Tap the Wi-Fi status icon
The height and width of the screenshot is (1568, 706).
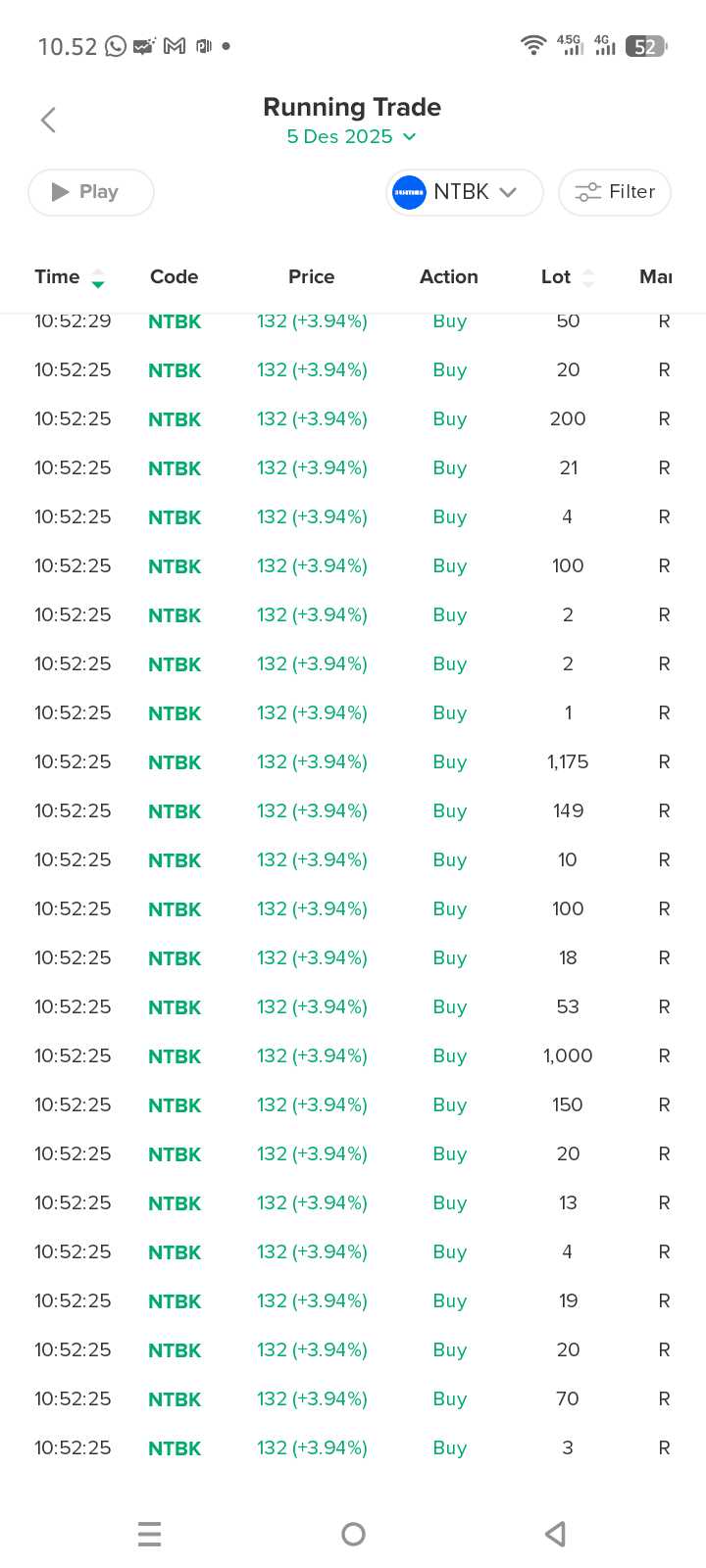[533, 45]
